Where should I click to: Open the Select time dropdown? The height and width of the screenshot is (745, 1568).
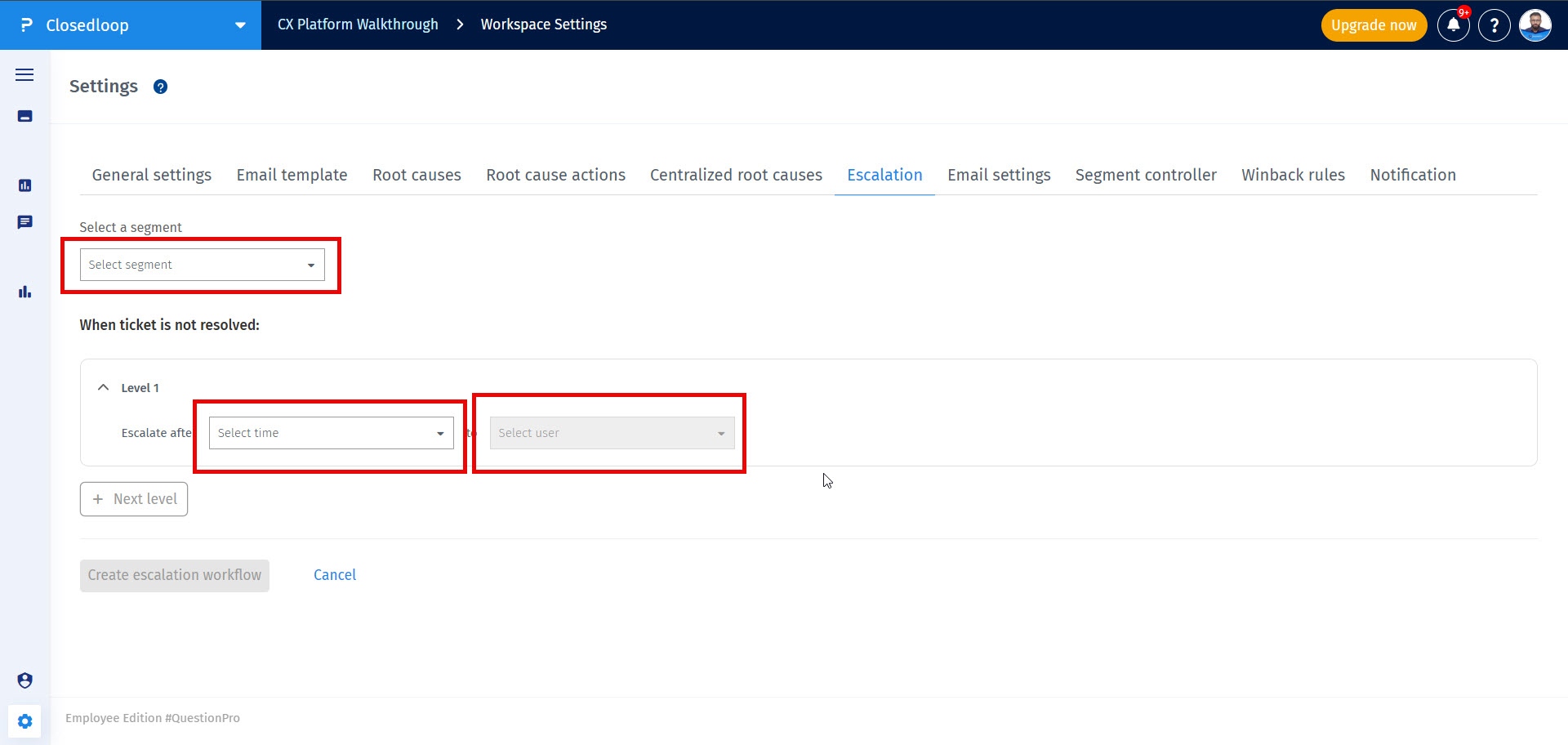coord(331,433)
